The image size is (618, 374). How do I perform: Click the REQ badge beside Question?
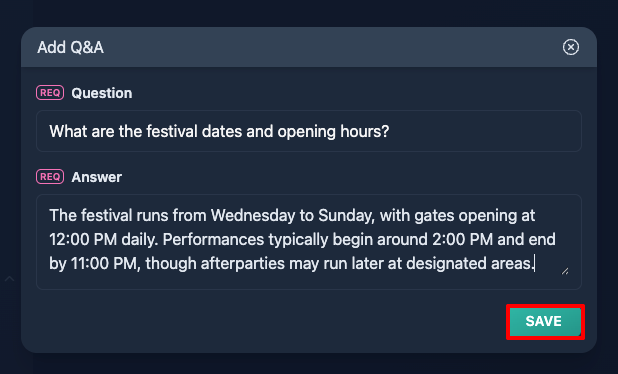pos(50,93)
